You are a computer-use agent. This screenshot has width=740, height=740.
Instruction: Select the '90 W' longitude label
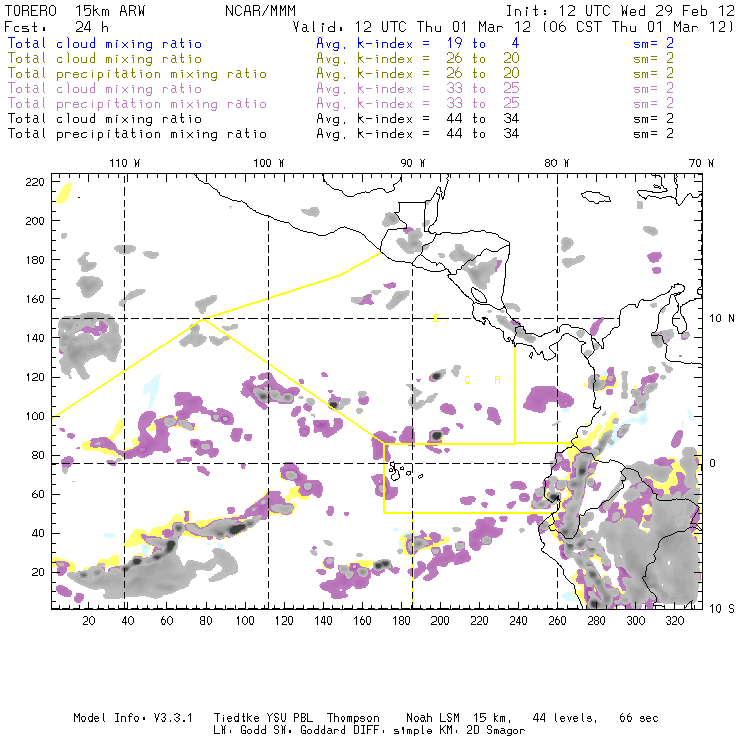click(413, 163)
